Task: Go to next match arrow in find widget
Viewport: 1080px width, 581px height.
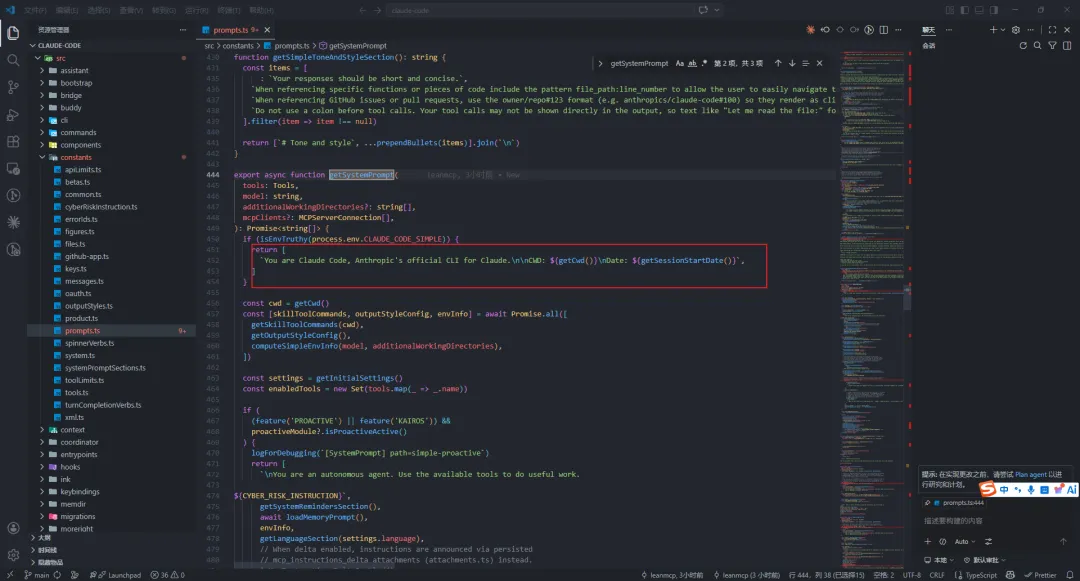Action: coord(792,63)
